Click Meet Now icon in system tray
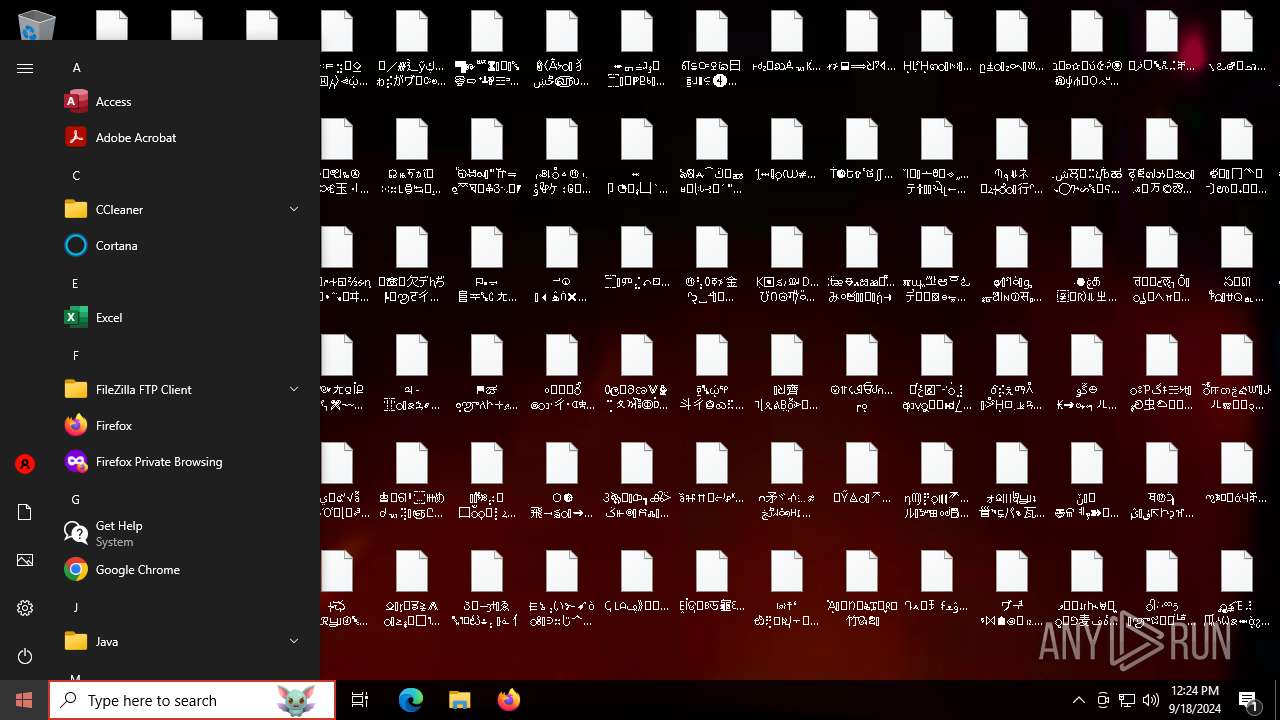This screenshot has height=720, width=1280. (1103, 700)
